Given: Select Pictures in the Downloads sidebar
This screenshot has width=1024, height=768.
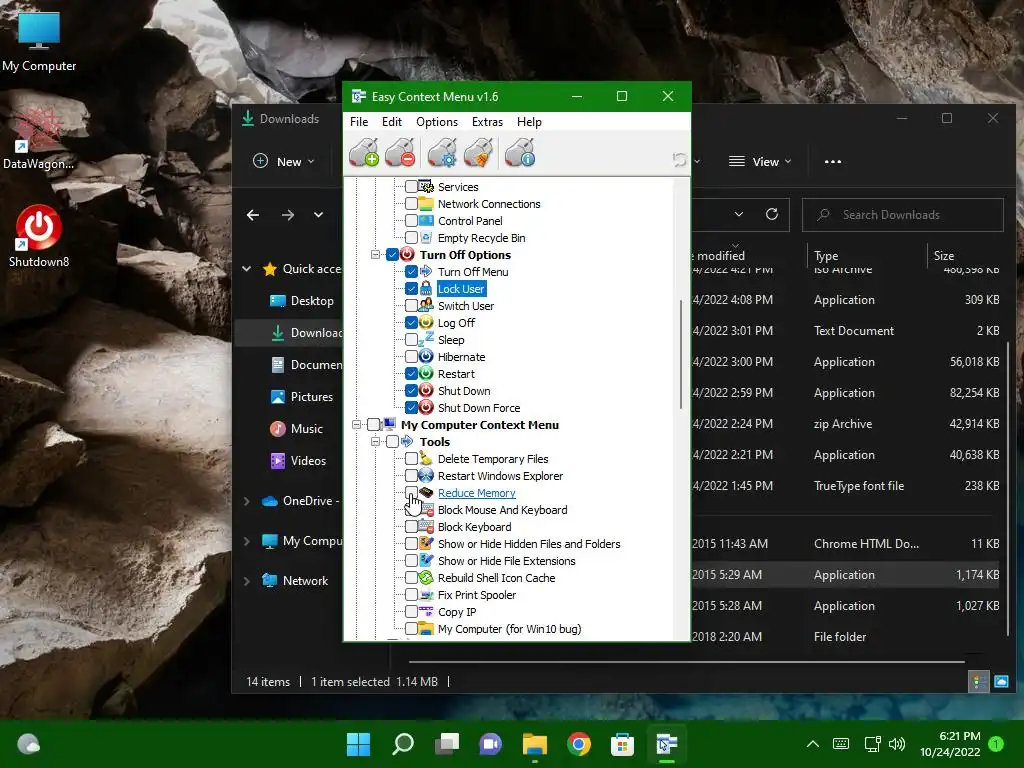Looking at the screenshot, I should pyautogui.click(x=302, y=396).
